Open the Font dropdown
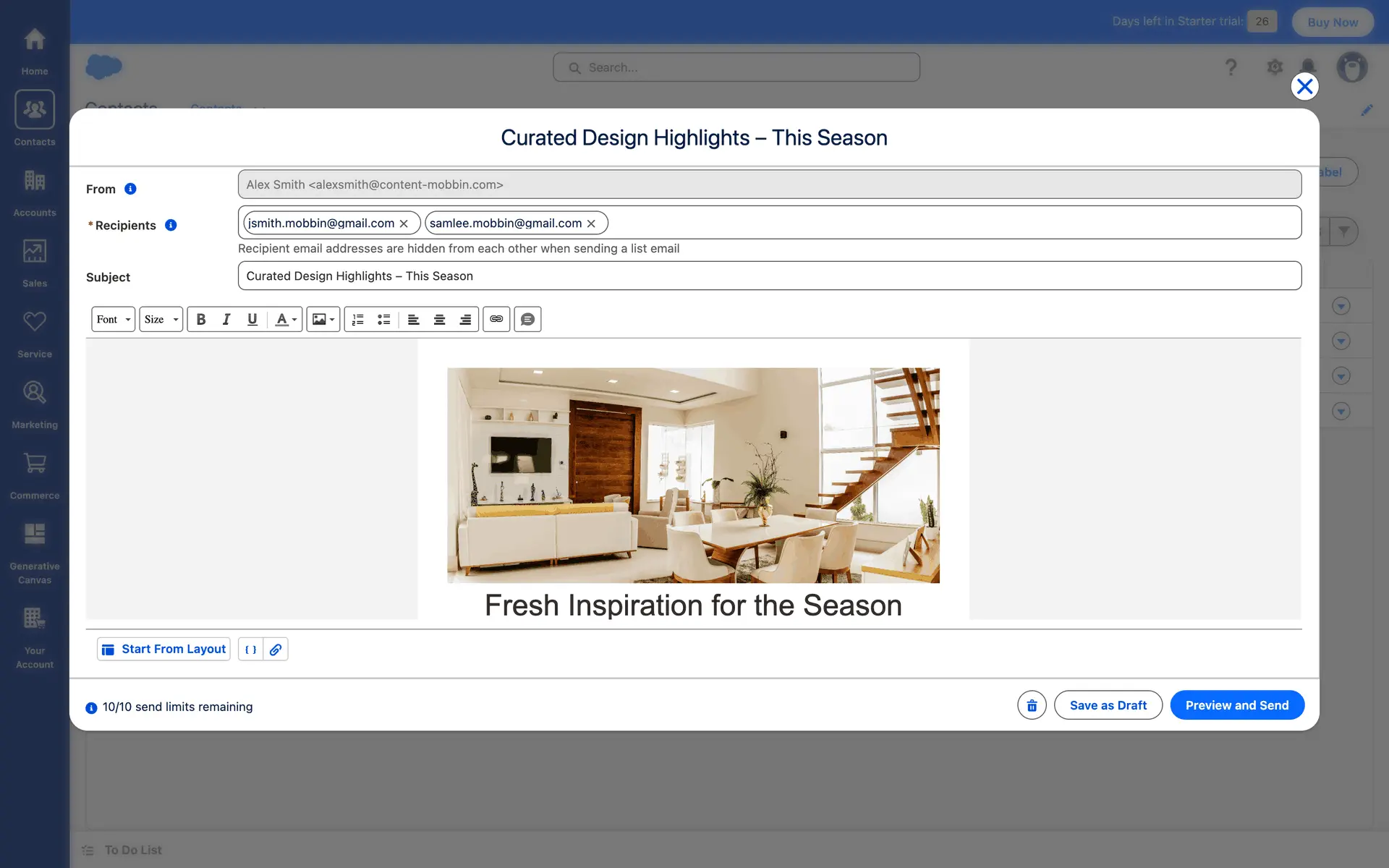1389x868 pixels. (114, 319)
